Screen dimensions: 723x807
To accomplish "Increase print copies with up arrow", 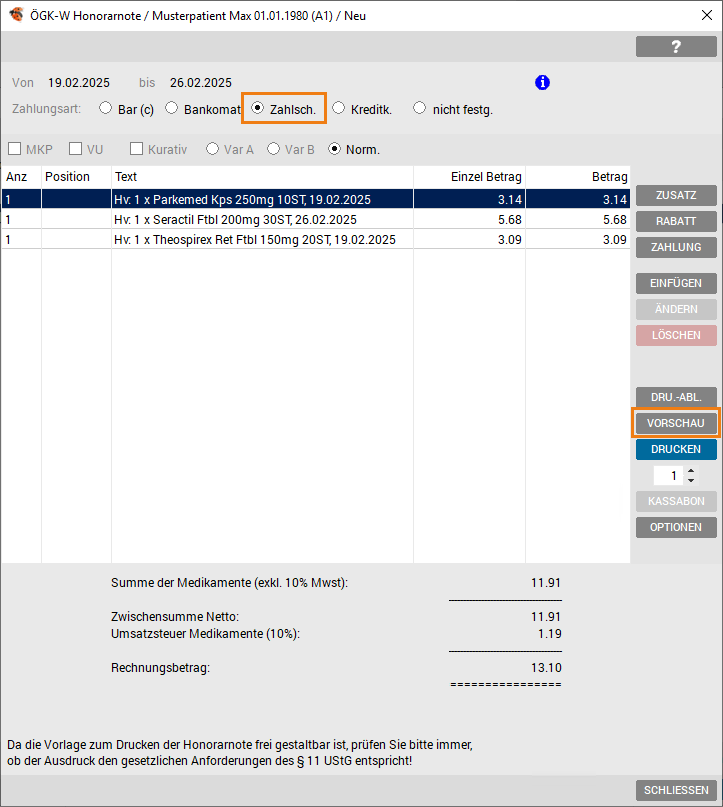I will click(691, 471).
